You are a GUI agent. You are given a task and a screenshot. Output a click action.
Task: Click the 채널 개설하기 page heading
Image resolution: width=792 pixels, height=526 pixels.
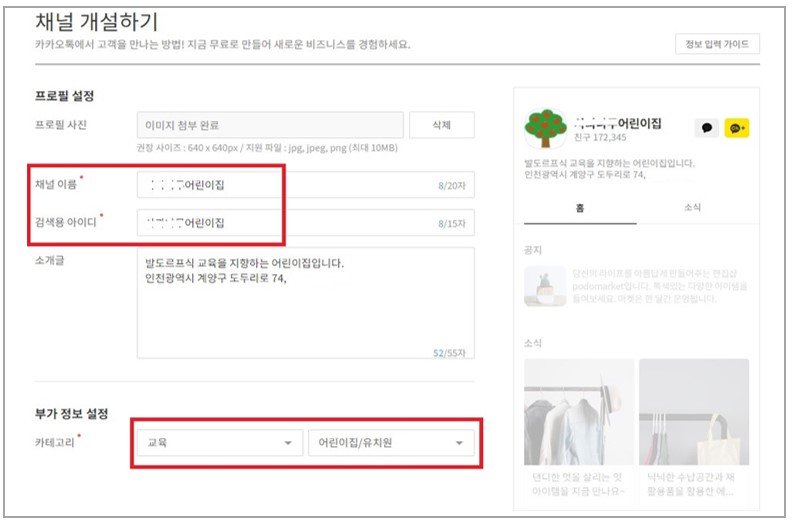pyautogui.click(x=96, y=22)
